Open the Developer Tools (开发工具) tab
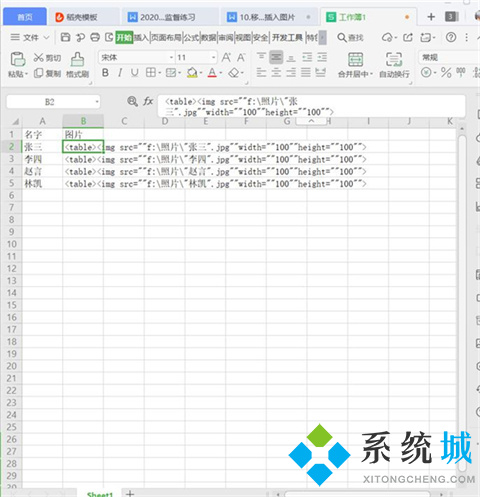 287,37
